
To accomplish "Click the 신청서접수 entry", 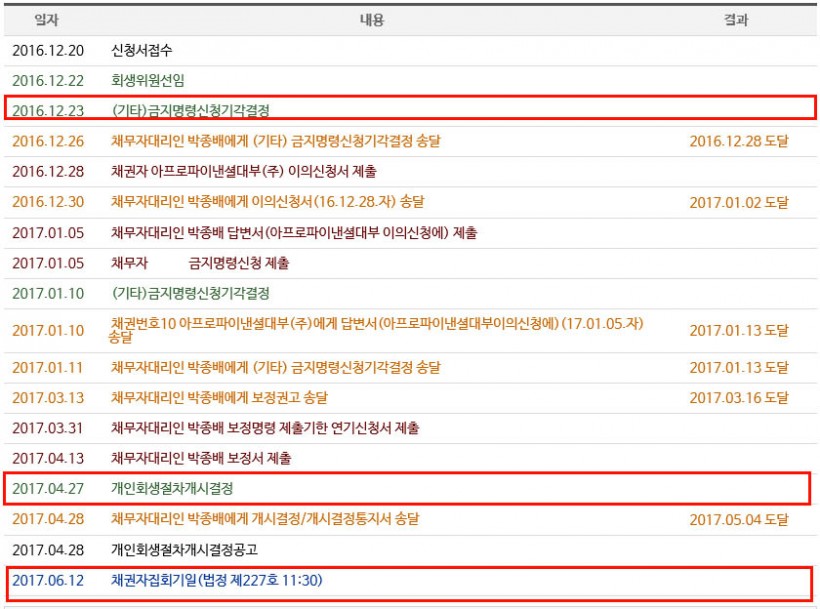I will tap(142, 50).
